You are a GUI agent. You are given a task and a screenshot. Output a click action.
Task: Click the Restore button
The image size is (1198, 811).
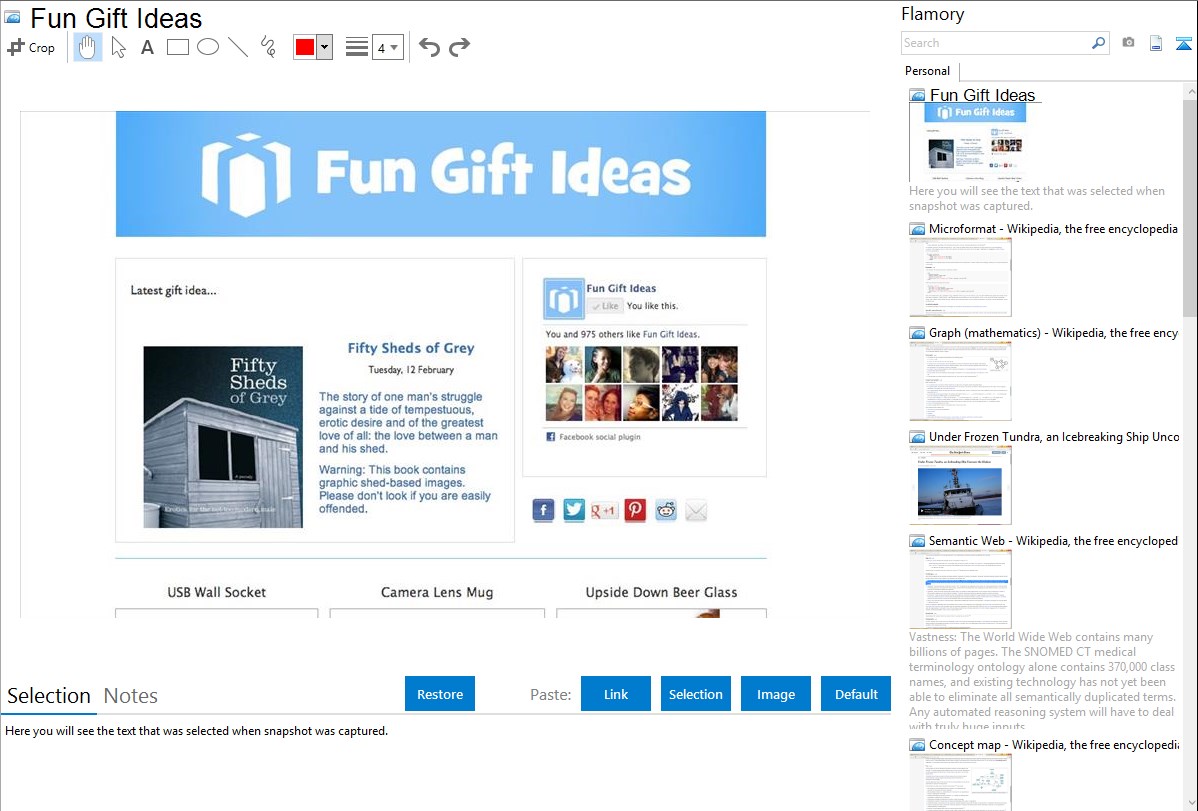click(x=440, y=694)
